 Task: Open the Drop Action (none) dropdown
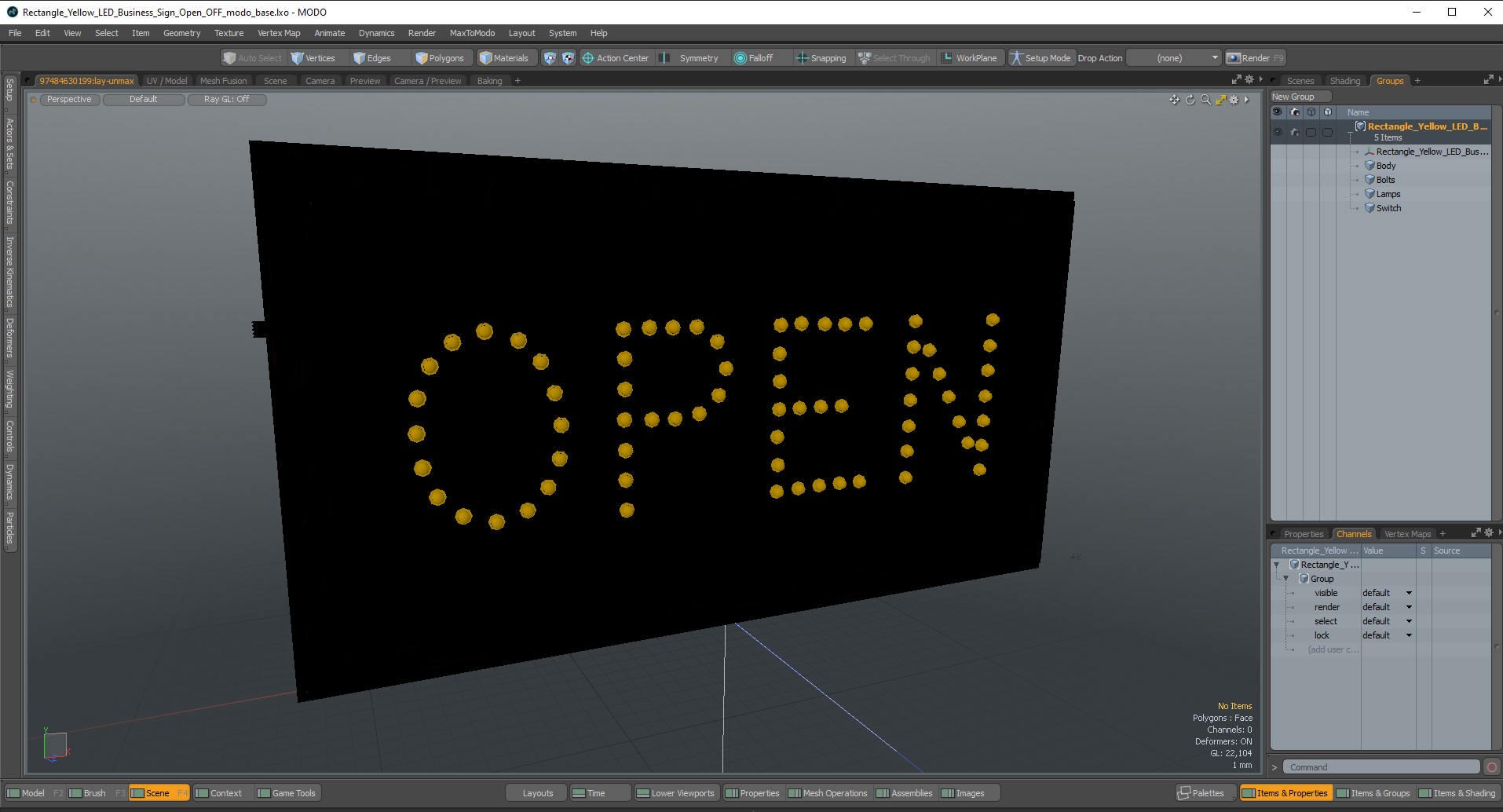pos(1174,58)
